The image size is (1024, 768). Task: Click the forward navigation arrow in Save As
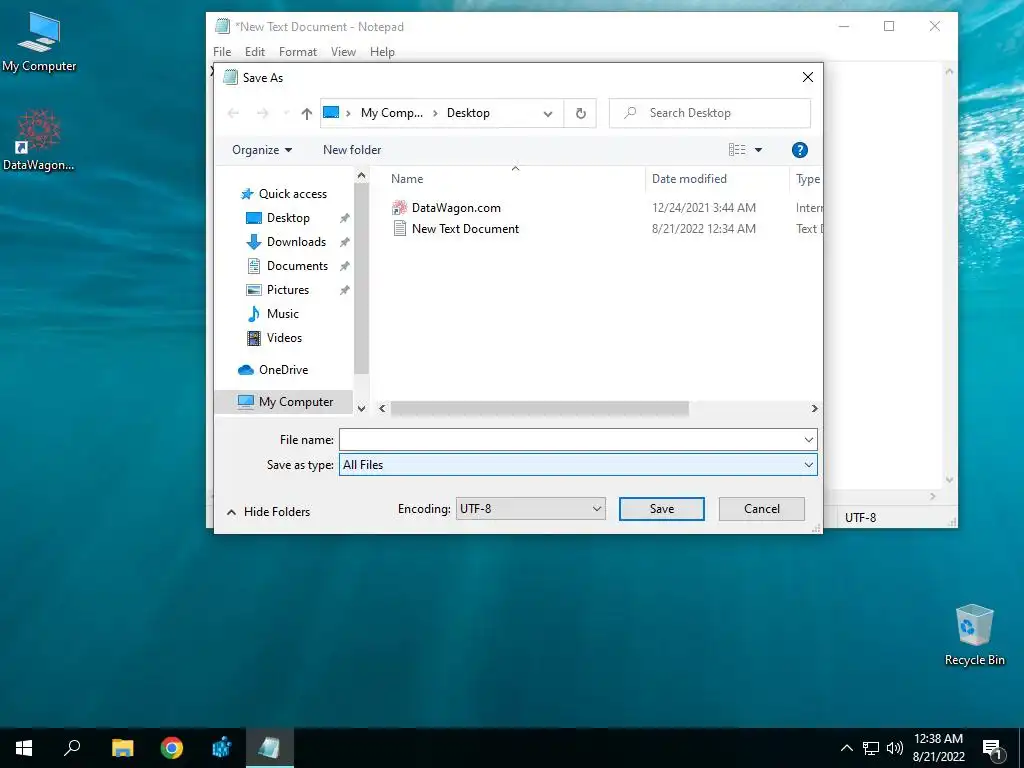coord(263,113)
